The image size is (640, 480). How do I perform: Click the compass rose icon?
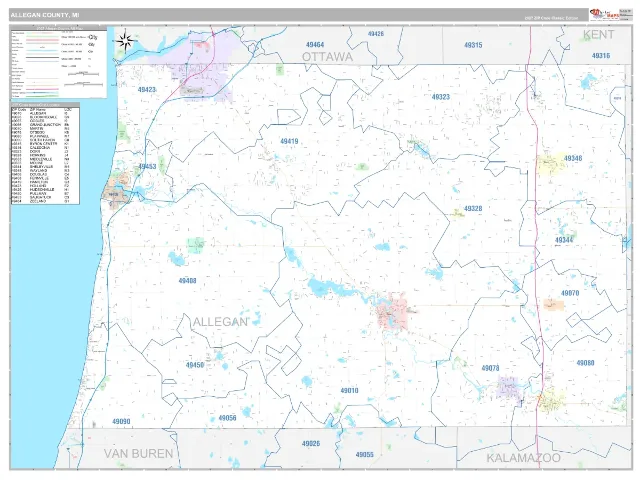(126, 41)
